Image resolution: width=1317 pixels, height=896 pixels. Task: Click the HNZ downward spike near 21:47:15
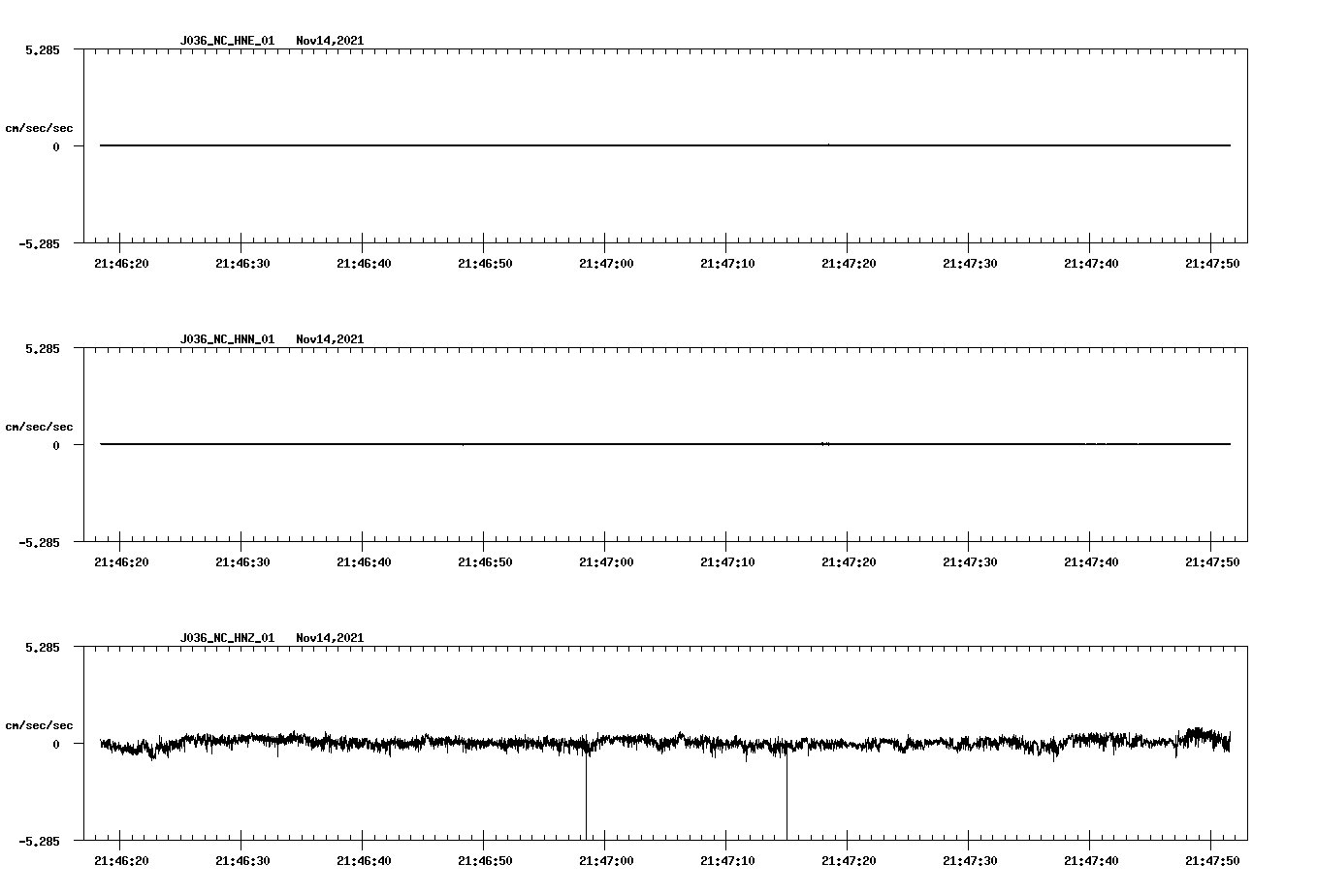coord(787,795)
